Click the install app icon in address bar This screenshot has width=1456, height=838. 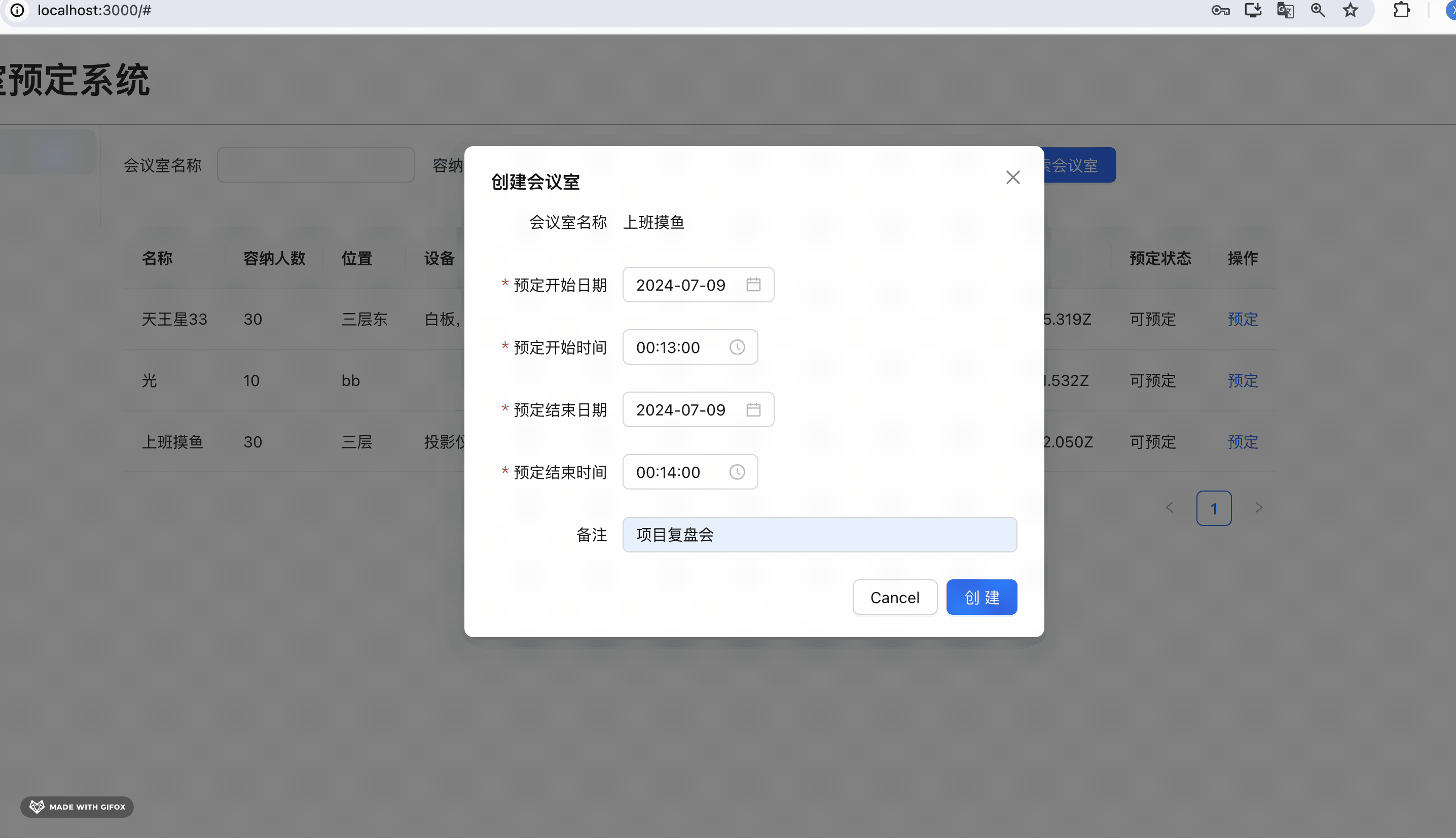(x=1252, y=10)
